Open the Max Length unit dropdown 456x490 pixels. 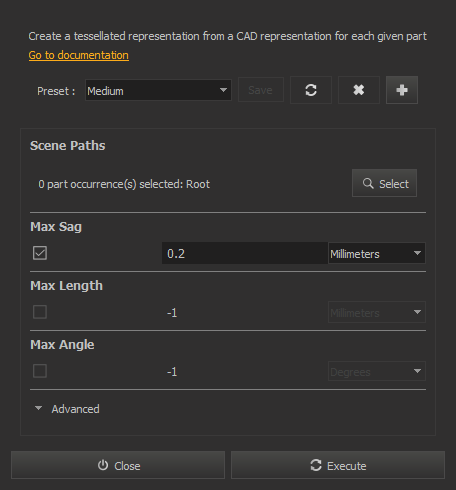pyautogui.click(x=377, y=312)
